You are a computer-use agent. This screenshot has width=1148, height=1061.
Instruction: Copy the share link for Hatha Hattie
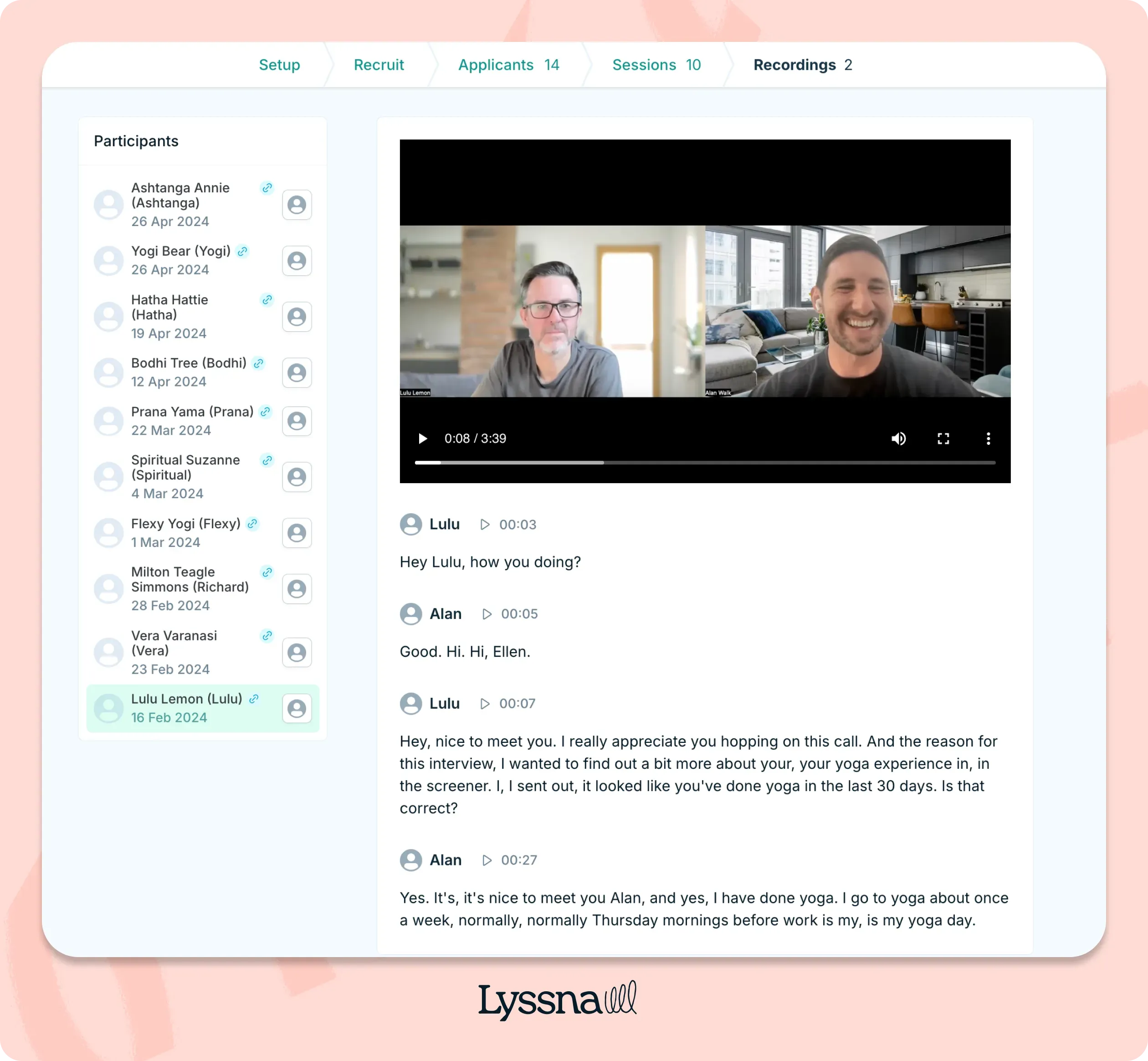point(267,299)
